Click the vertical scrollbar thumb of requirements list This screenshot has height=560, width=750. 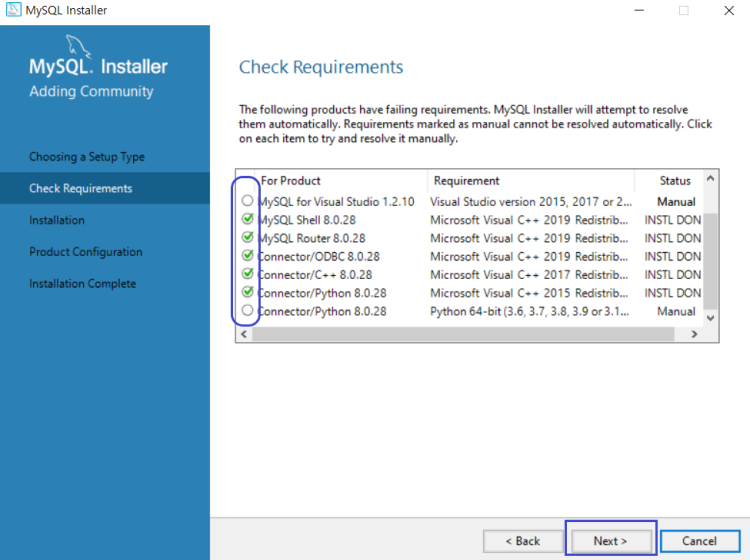point(710,261)
